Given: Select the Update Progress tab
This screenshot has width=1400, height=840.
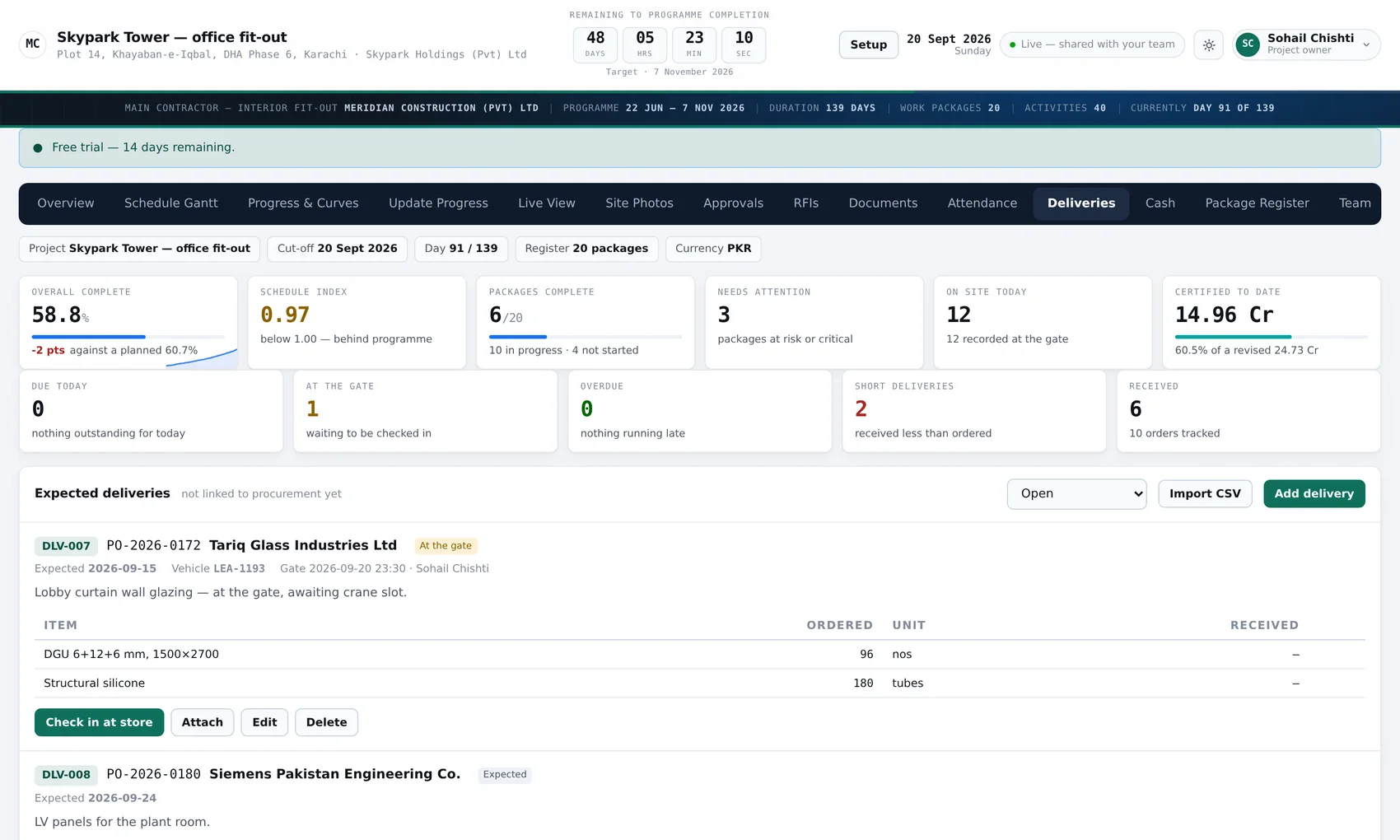Looking at the screenshot, I should [x=438, y=203].
